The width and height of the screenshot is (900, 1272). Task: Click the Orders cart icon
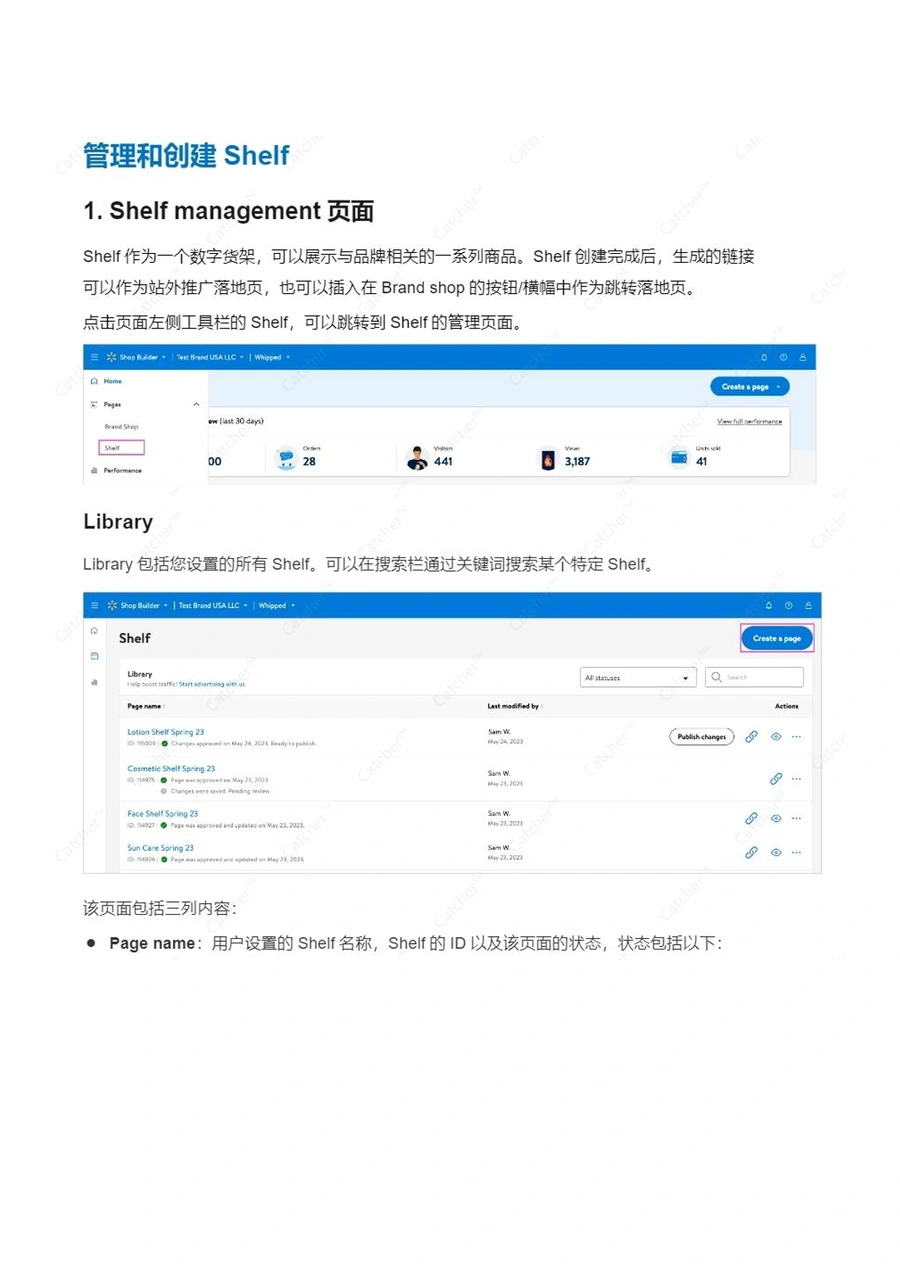(286, 459)
